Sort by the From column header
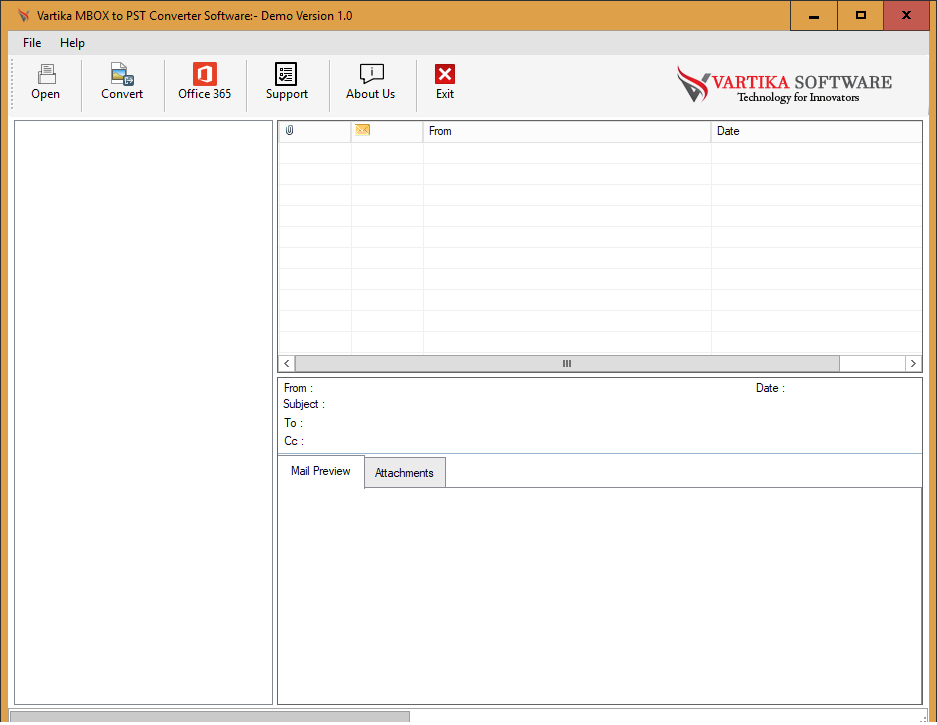The height and width of the screenshot is (725, 937). (567, 131)
